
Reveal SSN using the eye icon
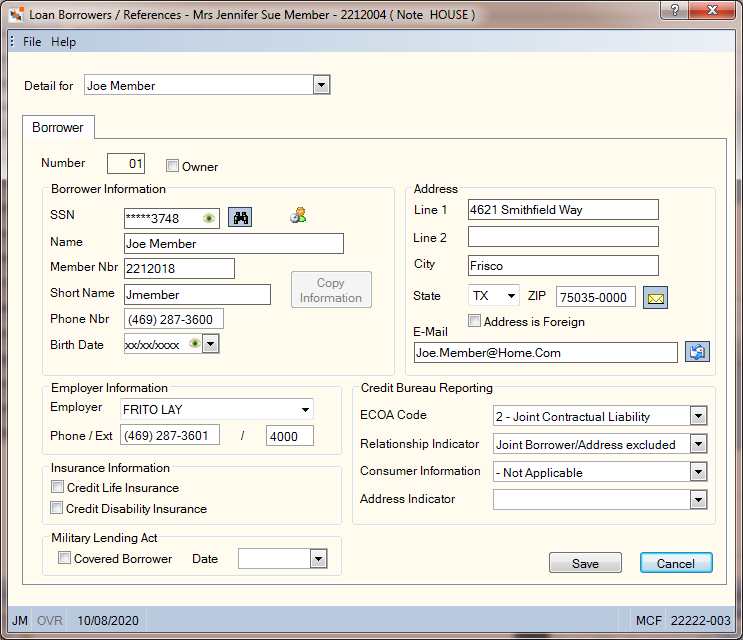208,218
